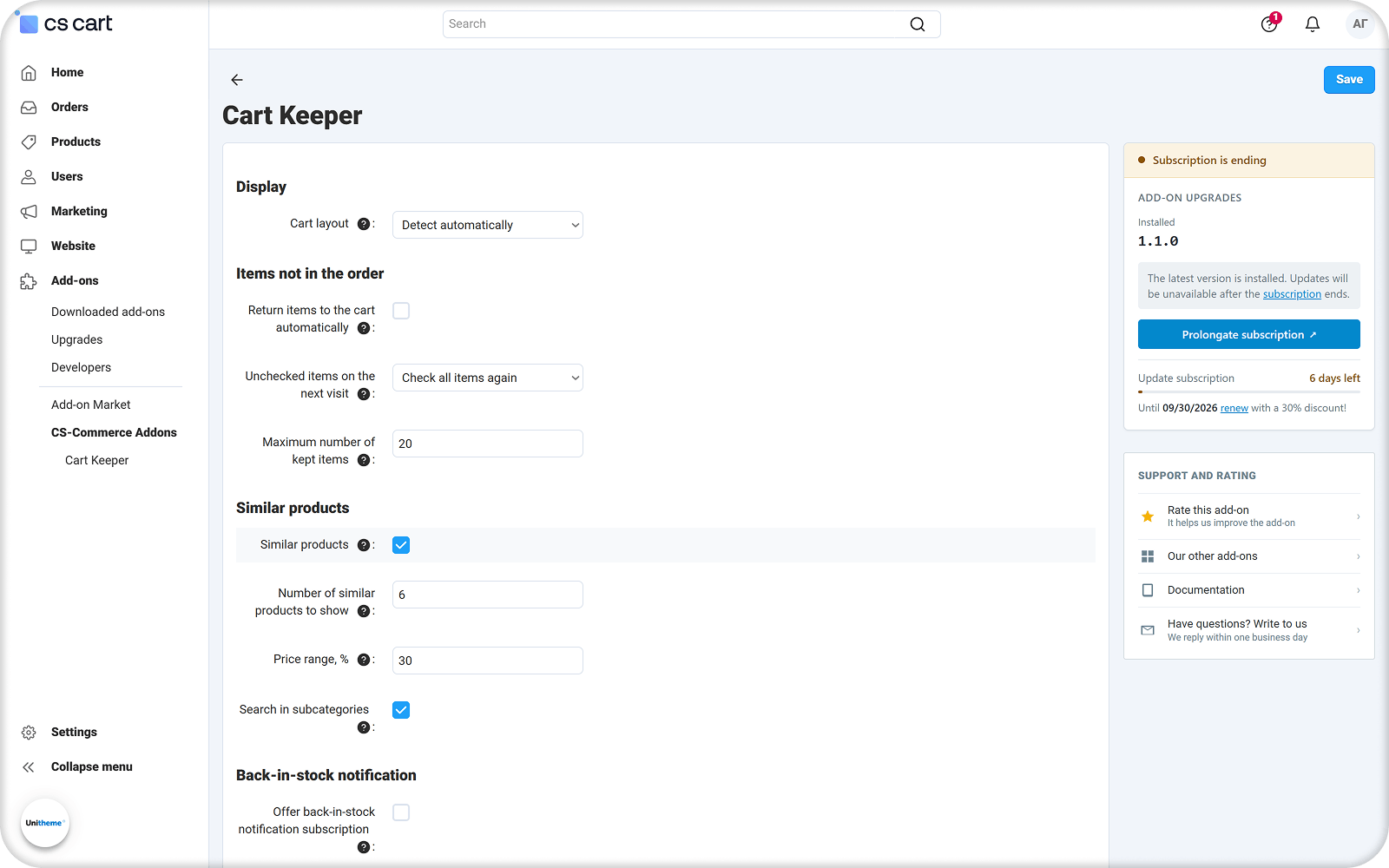Open the help icon with red badge
This screenshot has height=868, width=1389.
pyautogui.click(x=1270, y=23)
